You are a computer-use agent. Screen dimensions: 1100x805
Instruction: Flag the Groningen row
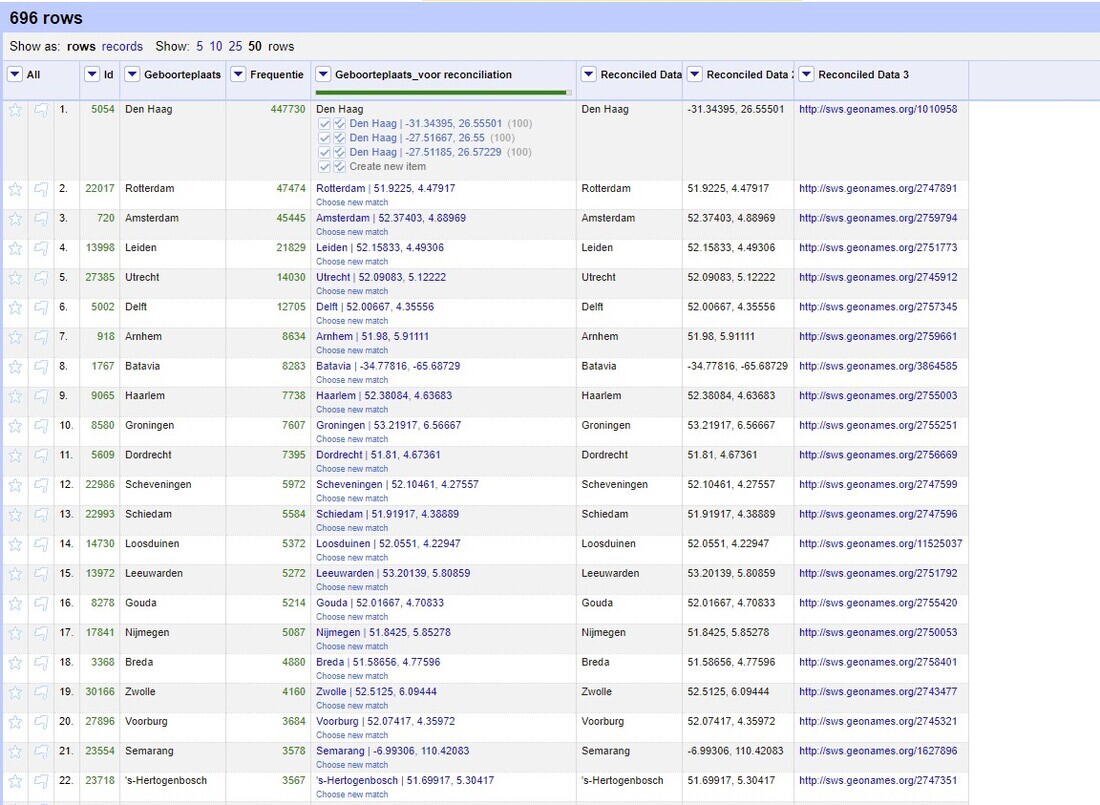click(41, 426)
